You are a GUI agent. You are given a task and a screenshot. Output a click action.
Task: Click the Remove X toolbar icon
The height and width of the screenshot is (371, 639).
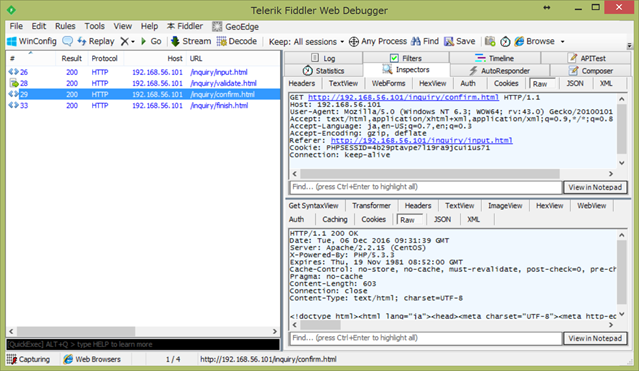point(124,41)
